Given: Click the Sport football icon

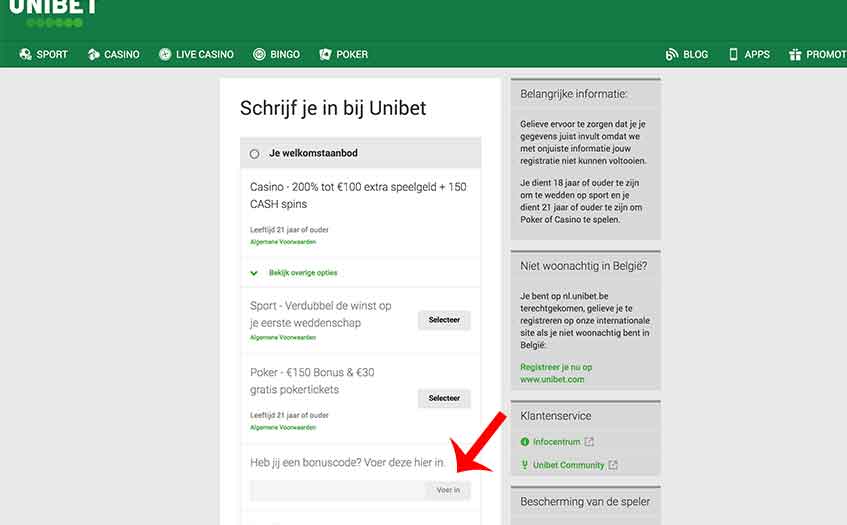Looking at the screenshot, I should (x=25, y=54).
